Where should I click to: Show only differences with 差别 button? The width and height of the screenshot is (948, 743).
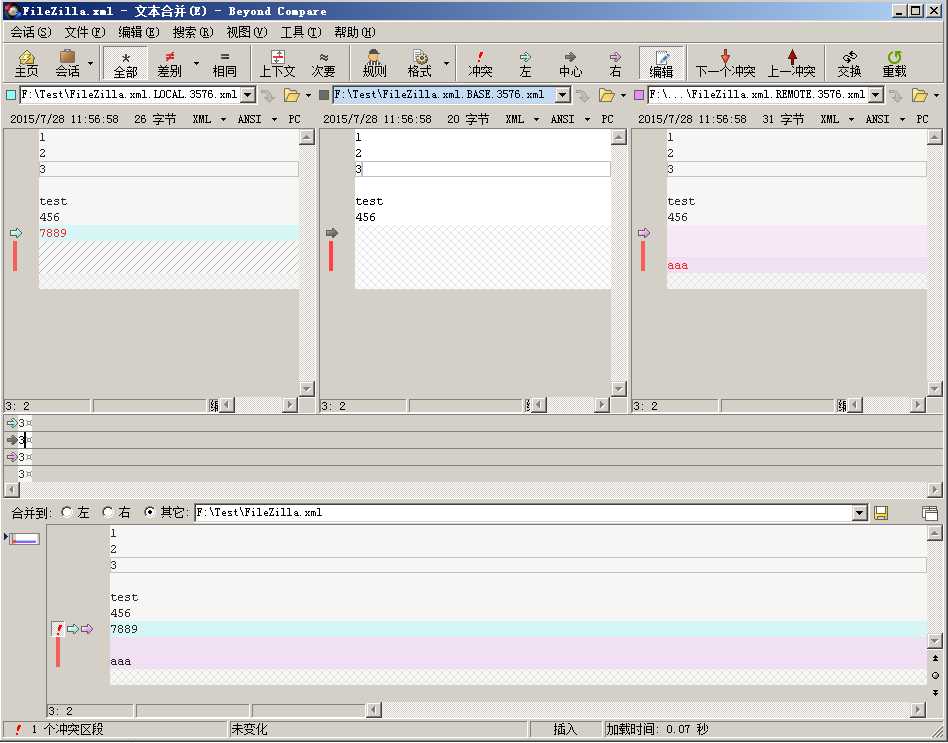coord(169,63)
